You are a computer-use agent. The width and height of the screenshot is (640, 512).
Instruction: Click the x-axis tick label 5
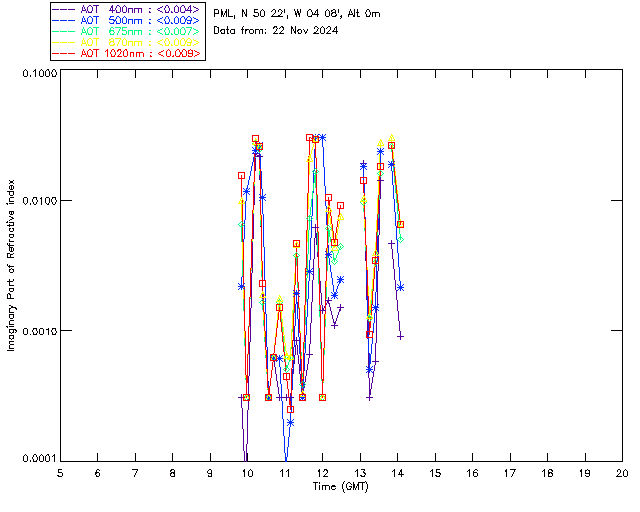click(60, 473)
